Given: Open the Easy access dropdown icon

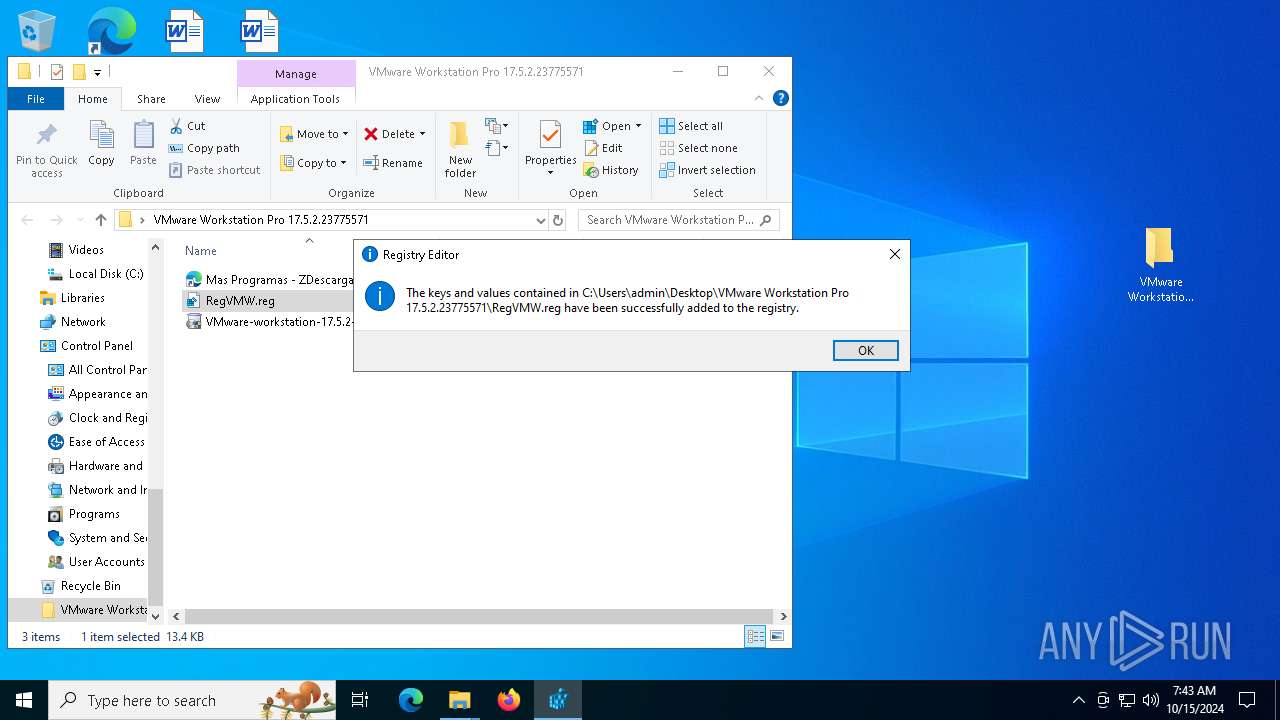Looking at the screenshot, I should tap(497, 148).
